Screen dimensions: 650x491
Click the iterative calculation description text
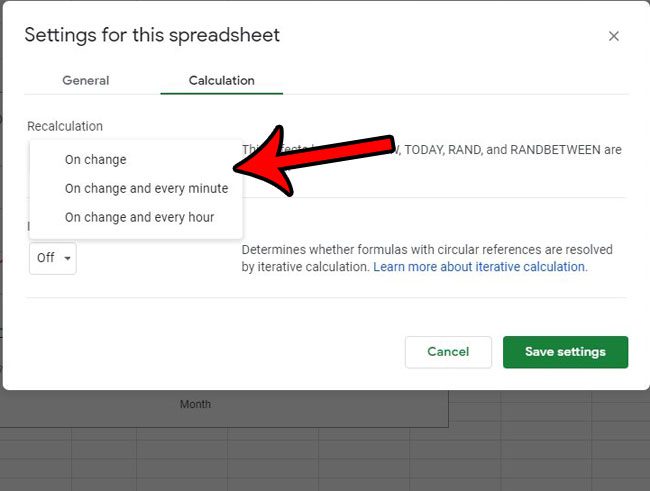click(x=427, y=250)
